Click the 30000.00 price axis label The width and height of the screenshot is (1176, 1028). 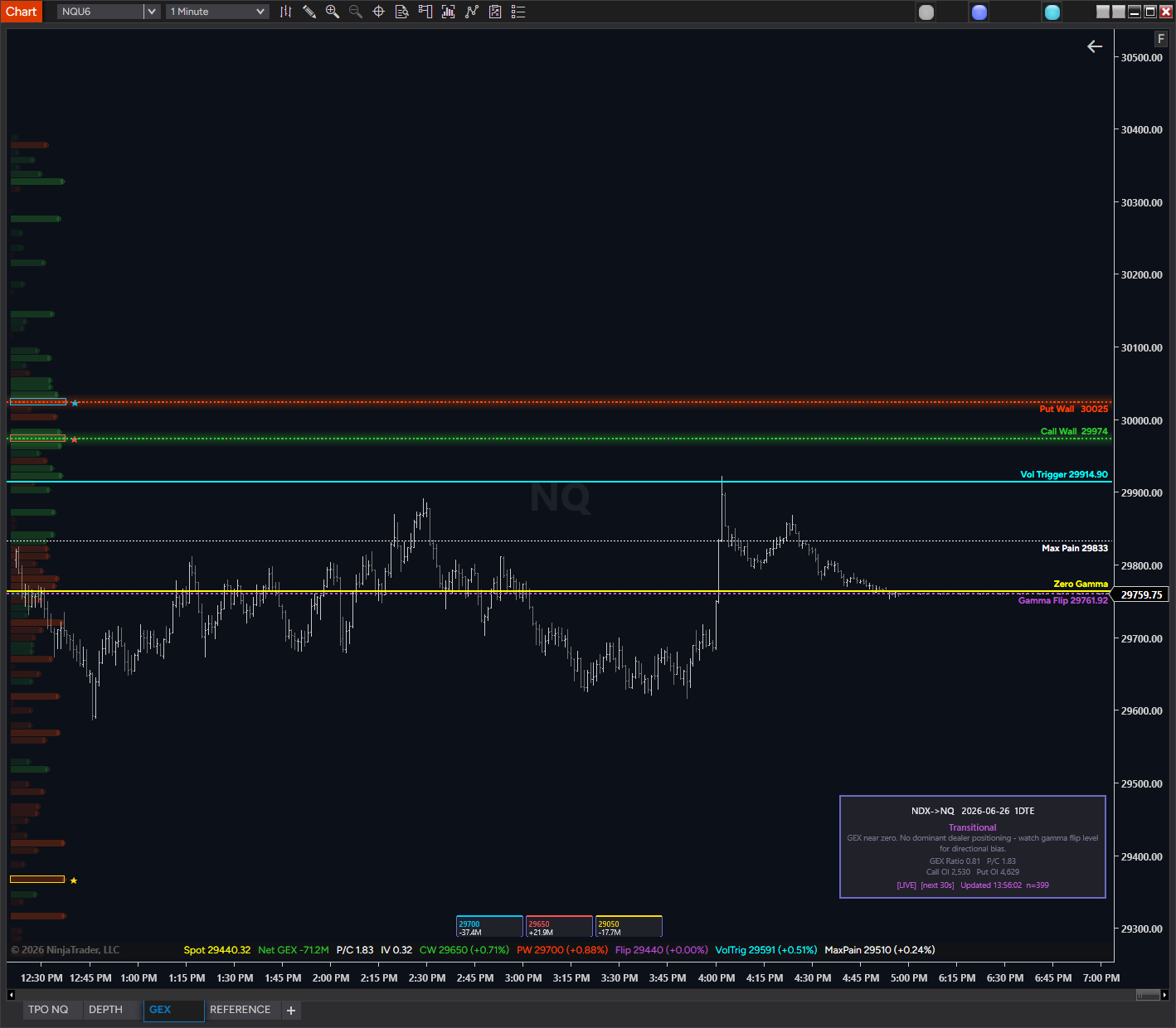point(1142,420)
